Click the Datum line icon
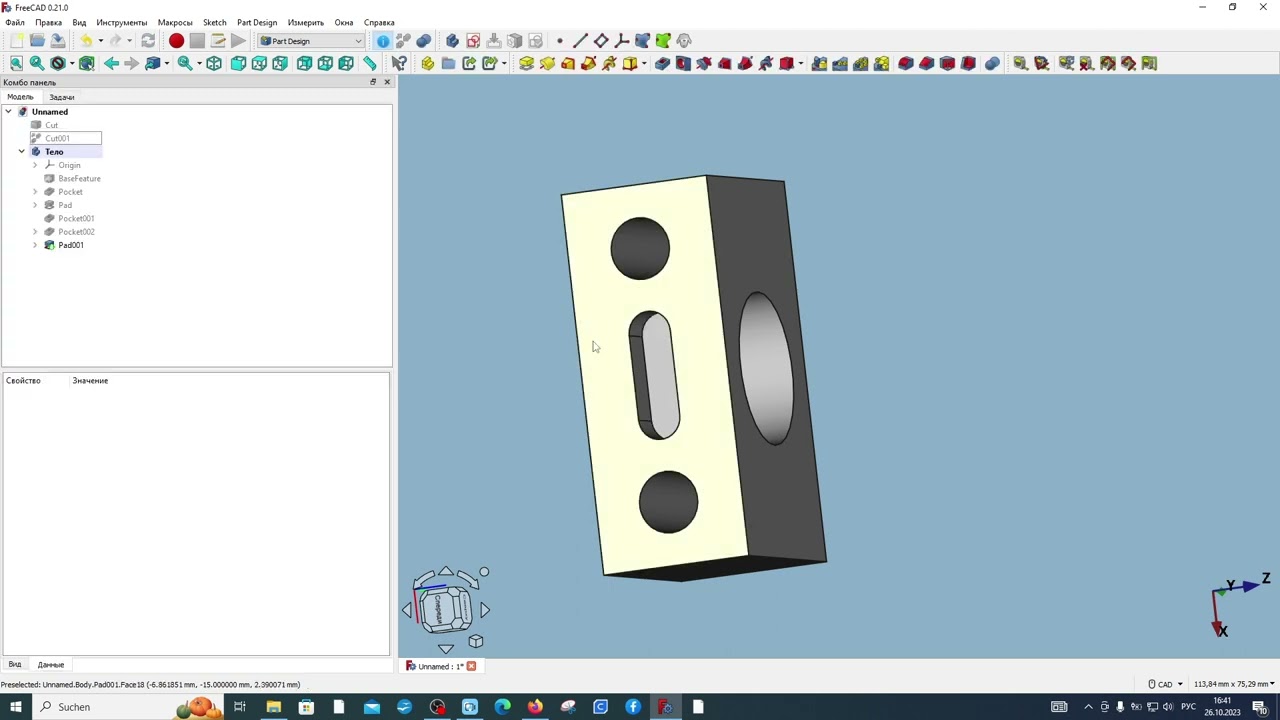This screenshot has height=720, width=1280. click(x=580, y=41)
